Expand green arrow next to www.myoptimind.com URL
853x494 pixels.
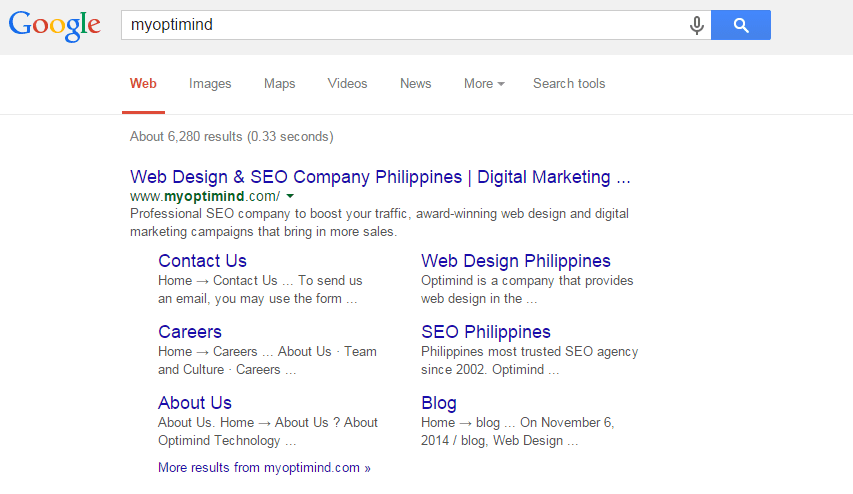[x=290, y=196]
